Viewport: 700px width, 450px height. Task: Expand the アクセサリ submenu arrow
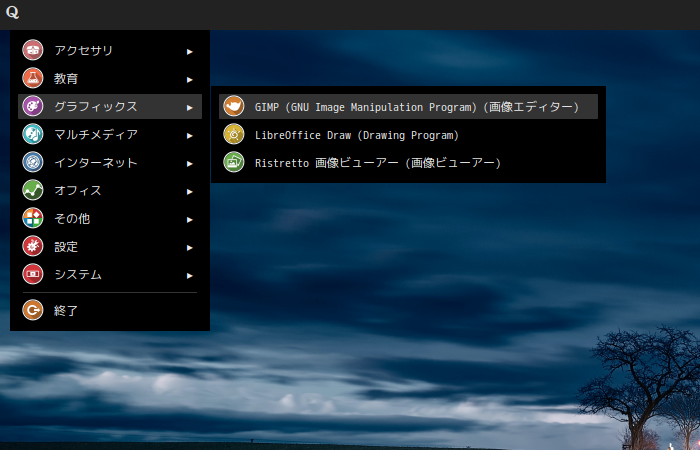(x=190, y=52)
